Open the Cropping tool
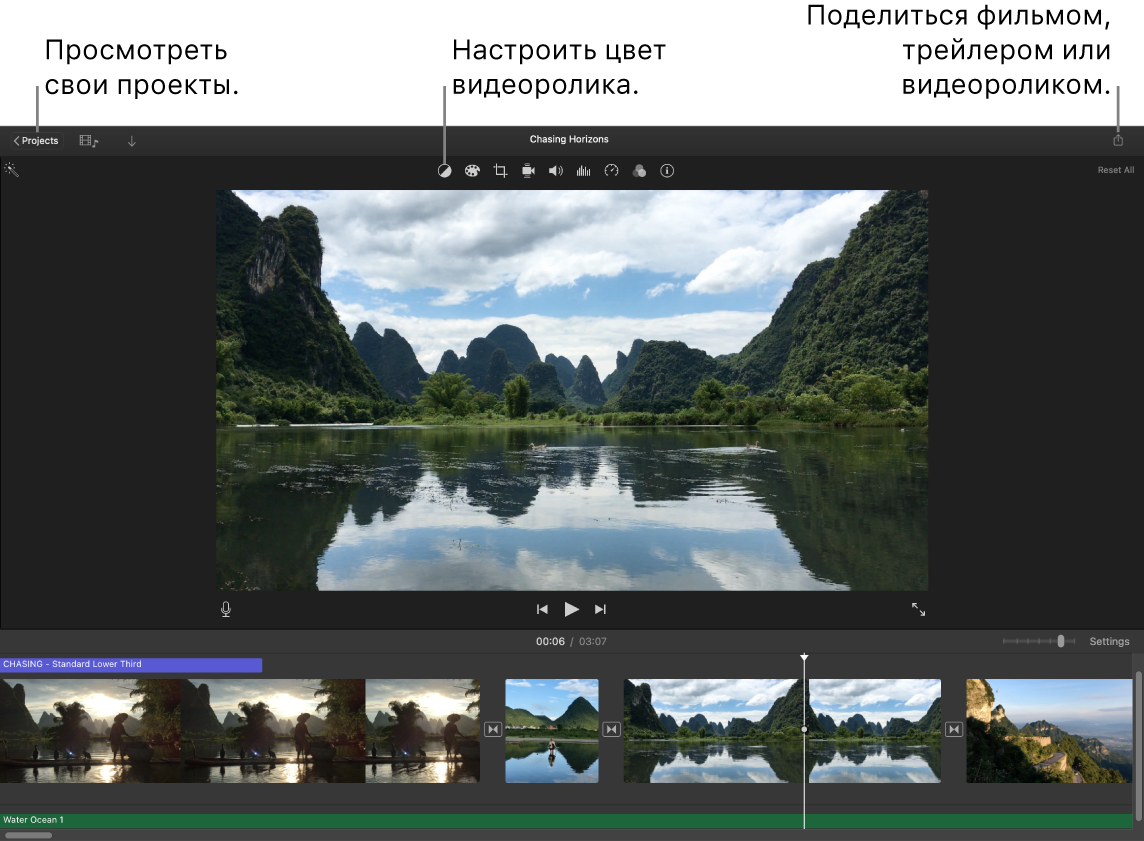The height and width of the screenshot is (841, 1144). click(500, 170)
